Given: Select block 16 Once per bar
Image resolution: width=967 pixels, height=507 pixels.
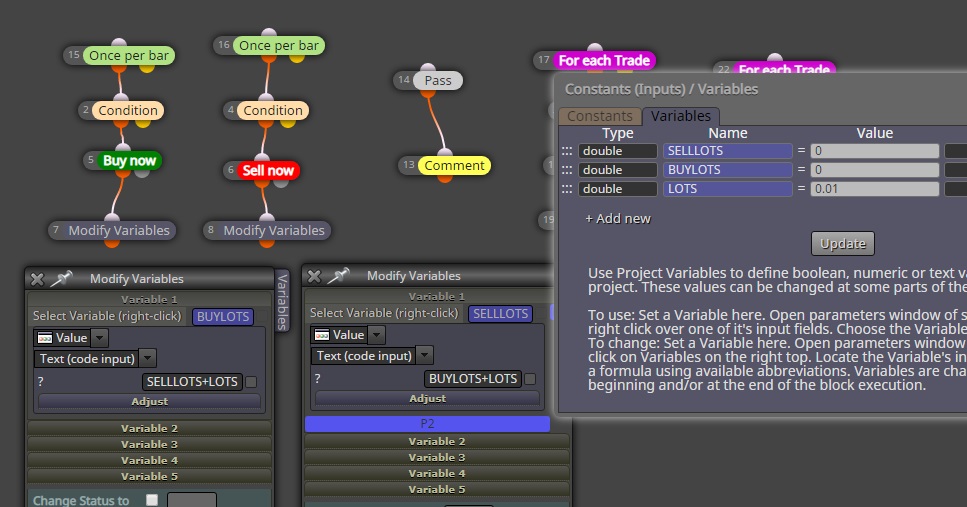Looking at the screenshot, I should click(x=279, y=46).
